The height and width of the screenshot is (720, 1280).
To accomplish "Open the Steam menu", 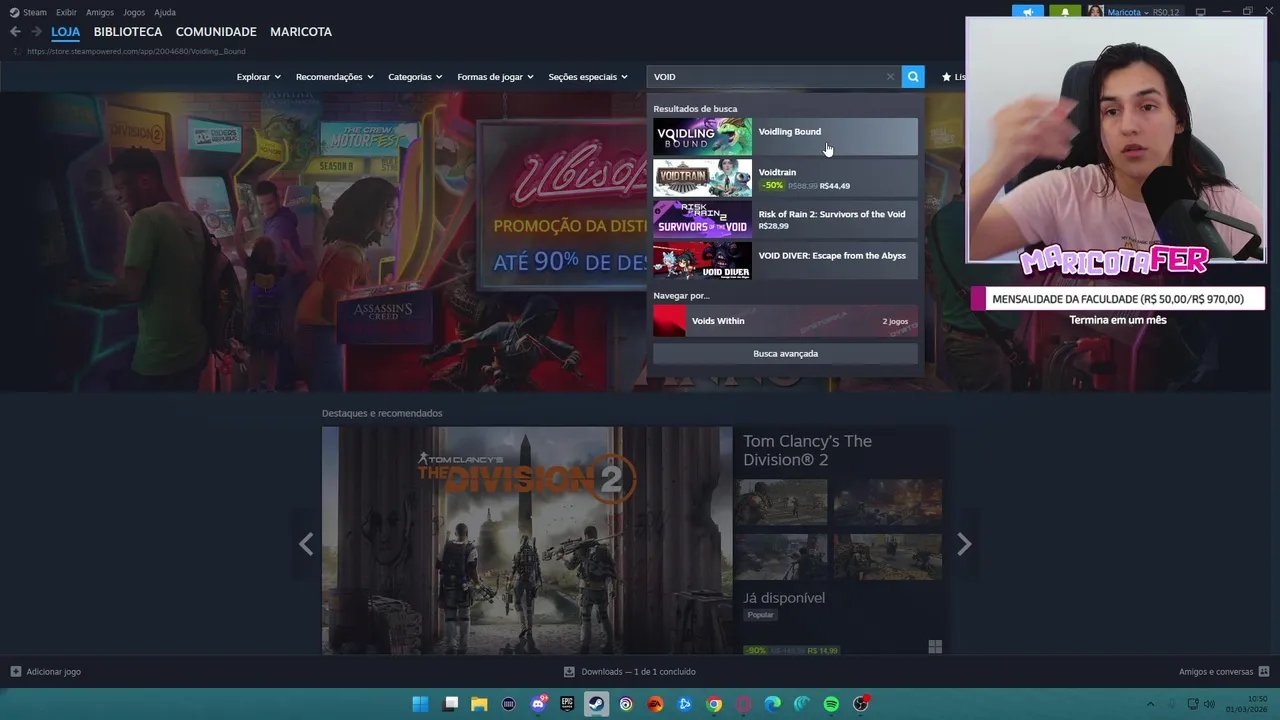I will pos(35,12).
